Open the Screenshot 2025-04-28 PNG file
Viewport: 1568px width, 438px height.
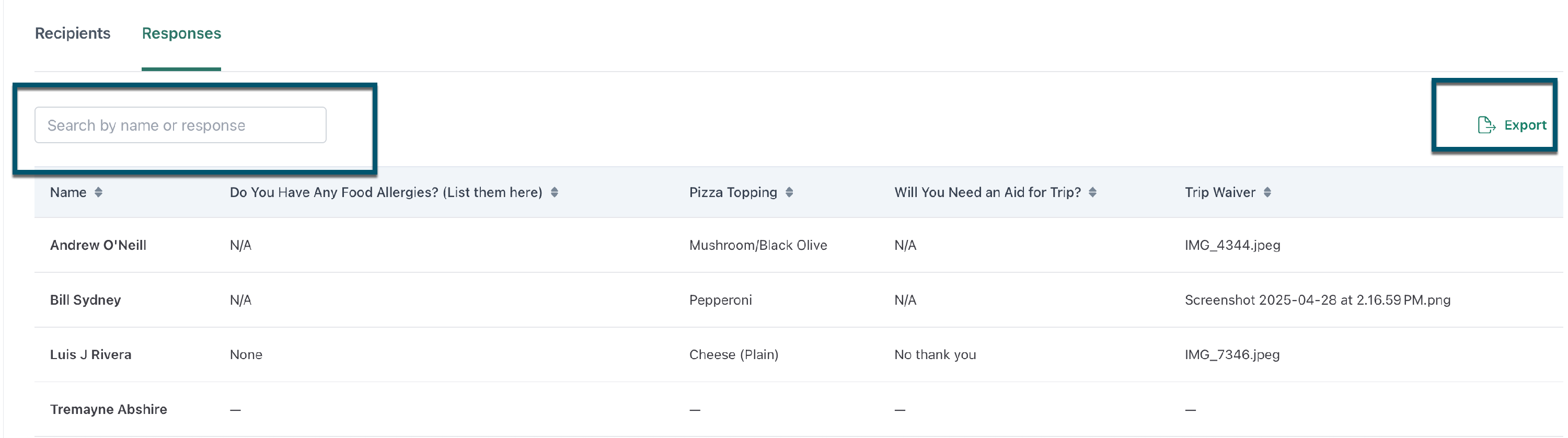coord(1317,300)
